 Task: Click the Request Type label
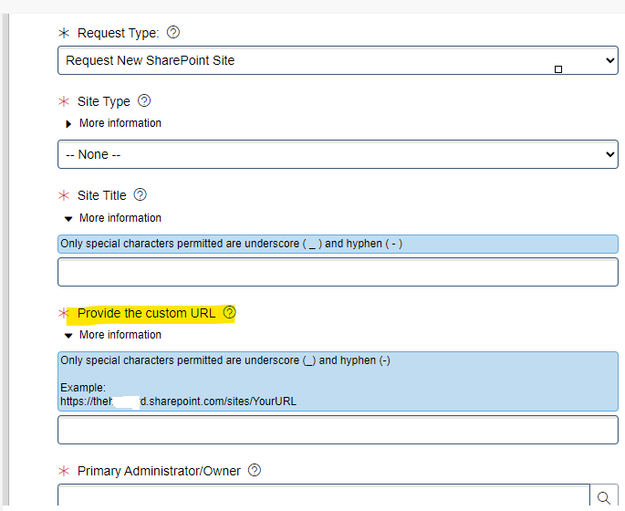click(118, 33)
